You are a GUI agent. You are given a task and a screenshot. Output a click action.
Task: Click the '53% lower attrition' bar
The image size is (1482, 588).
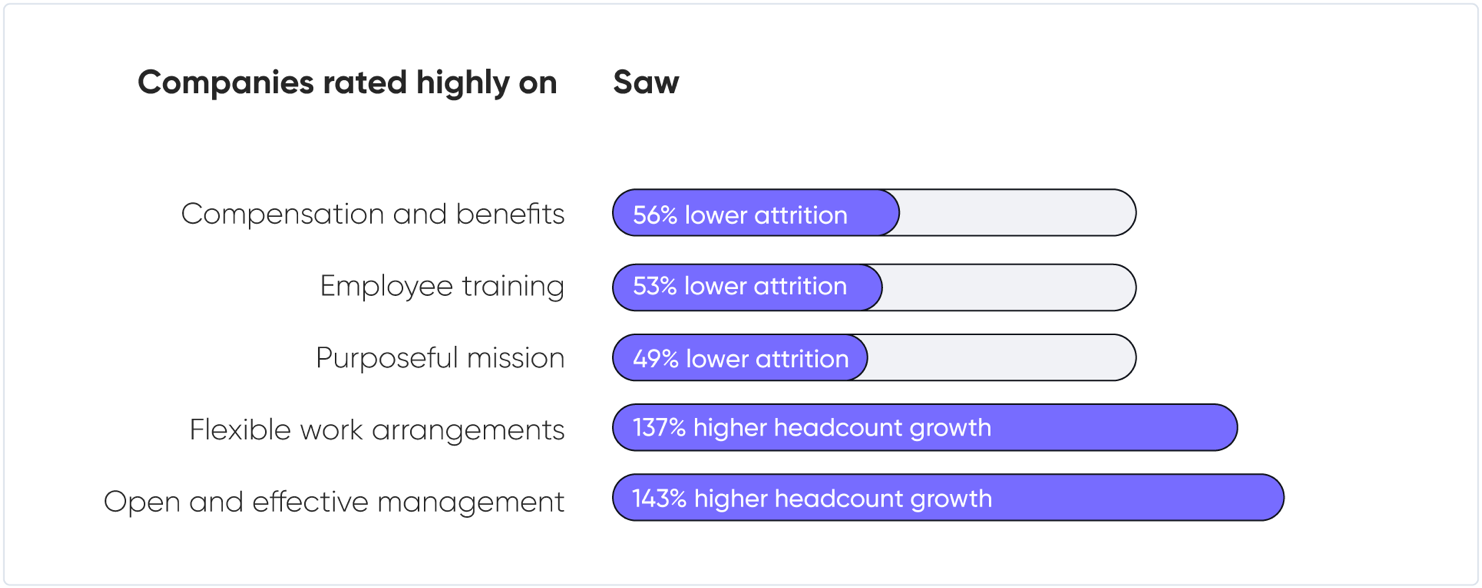[x=747, y=287]
